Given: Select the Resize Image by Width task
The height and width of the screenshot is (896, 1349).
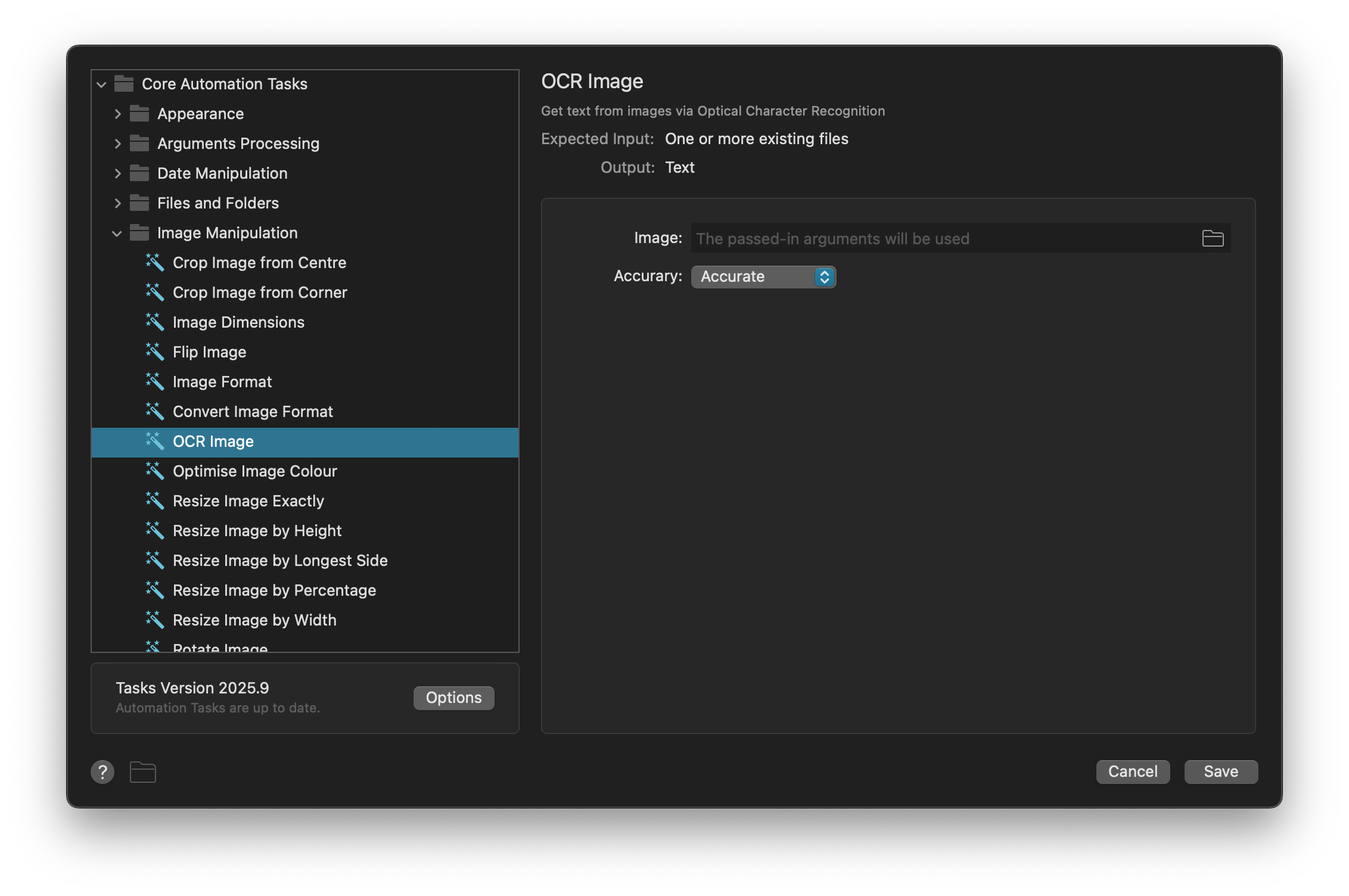Looking at the screenshot, I should tap(254, 620).
